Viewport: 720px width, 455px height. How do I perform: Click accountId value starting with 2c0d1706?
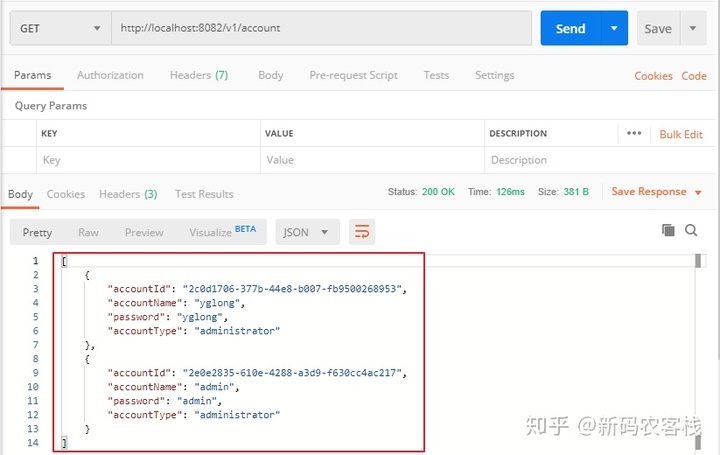pyautogui.click(x=292, y=289)
